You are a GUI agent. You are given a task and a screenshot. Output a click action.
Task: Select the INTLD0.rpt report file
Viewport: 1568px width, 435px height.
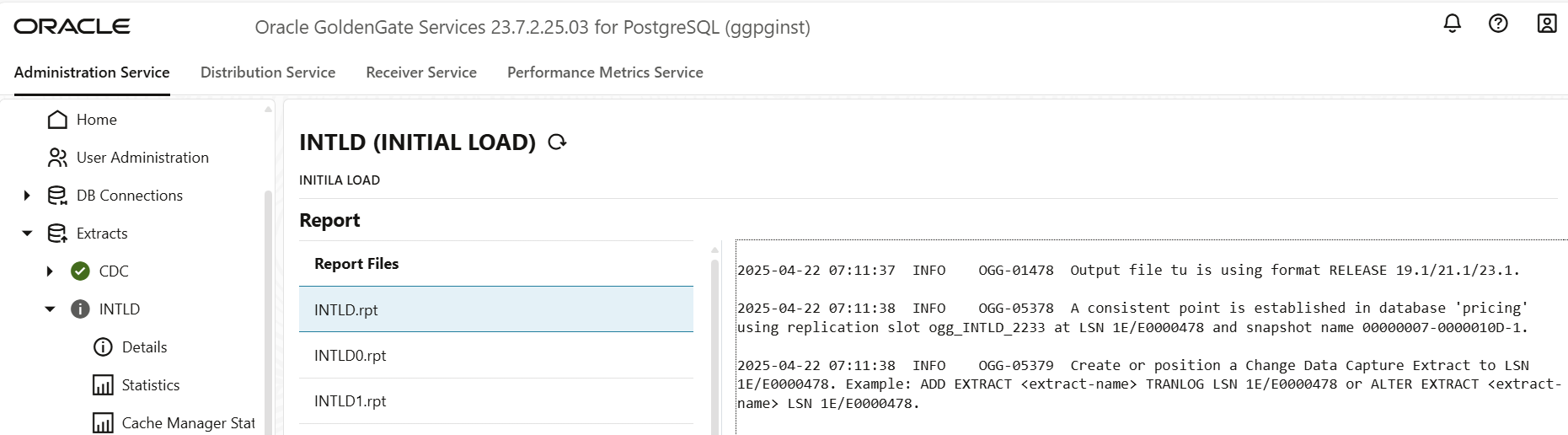pos(496,356)
